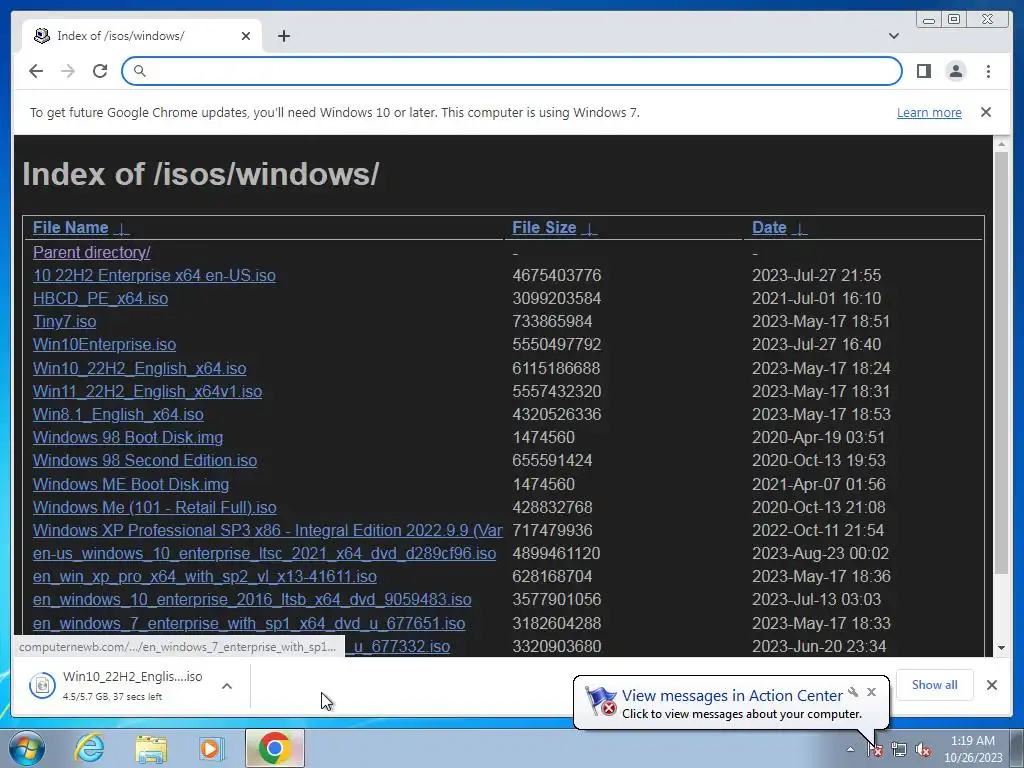Click the browser forward arrow
This screenshot has width=1024, height=768.
pyautogui.click(x=68, y=71)
